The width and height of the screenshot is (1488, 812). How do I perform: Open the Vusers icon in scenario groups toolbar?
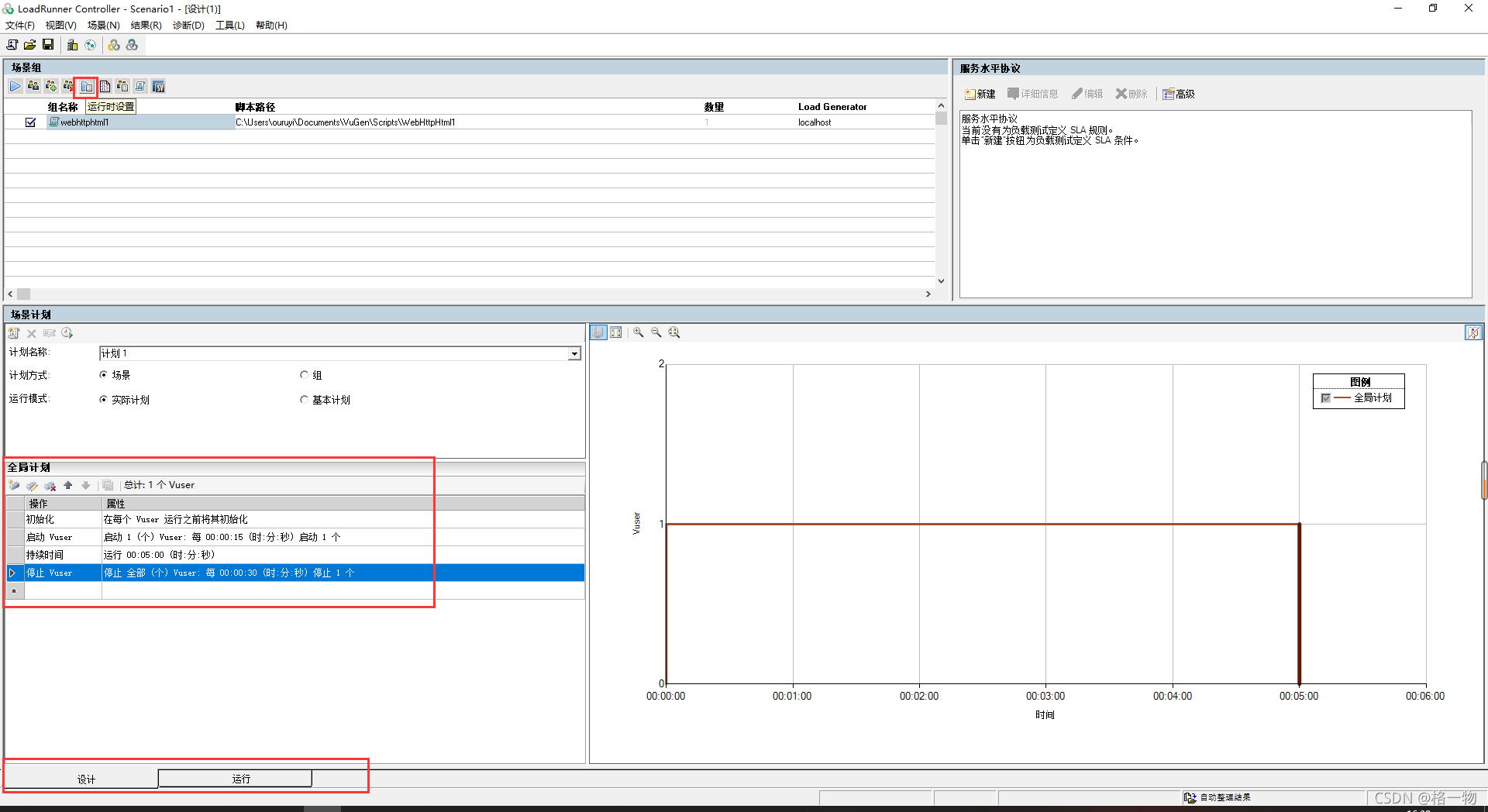(33, 86)
